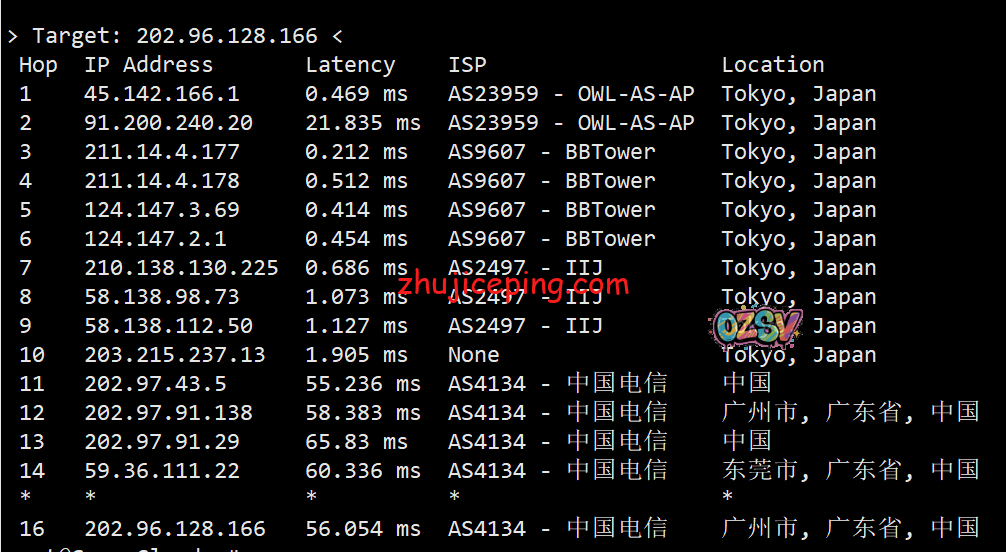Select IP address 203.215.237.13
Screen dimensions: 1006x552
click(x=174, y=355)
